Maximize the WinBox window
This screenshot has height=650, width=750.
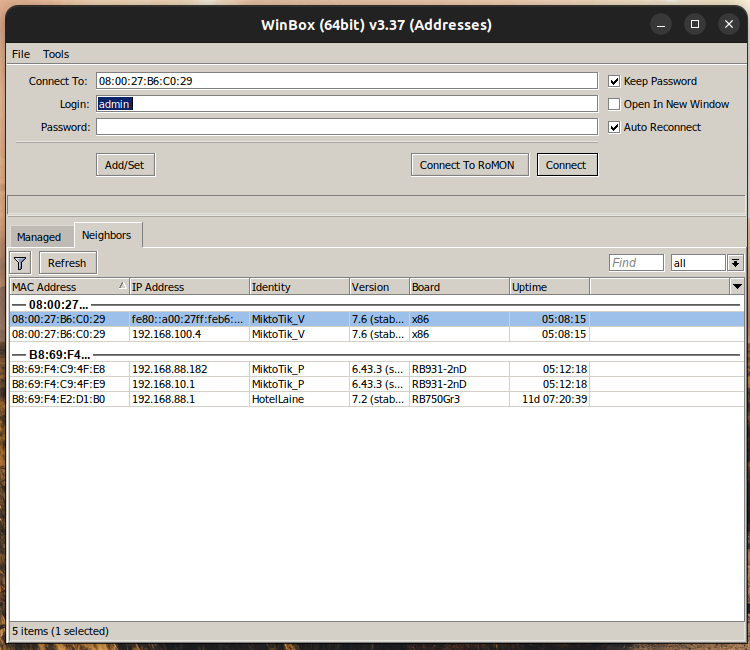click(695, 24)
